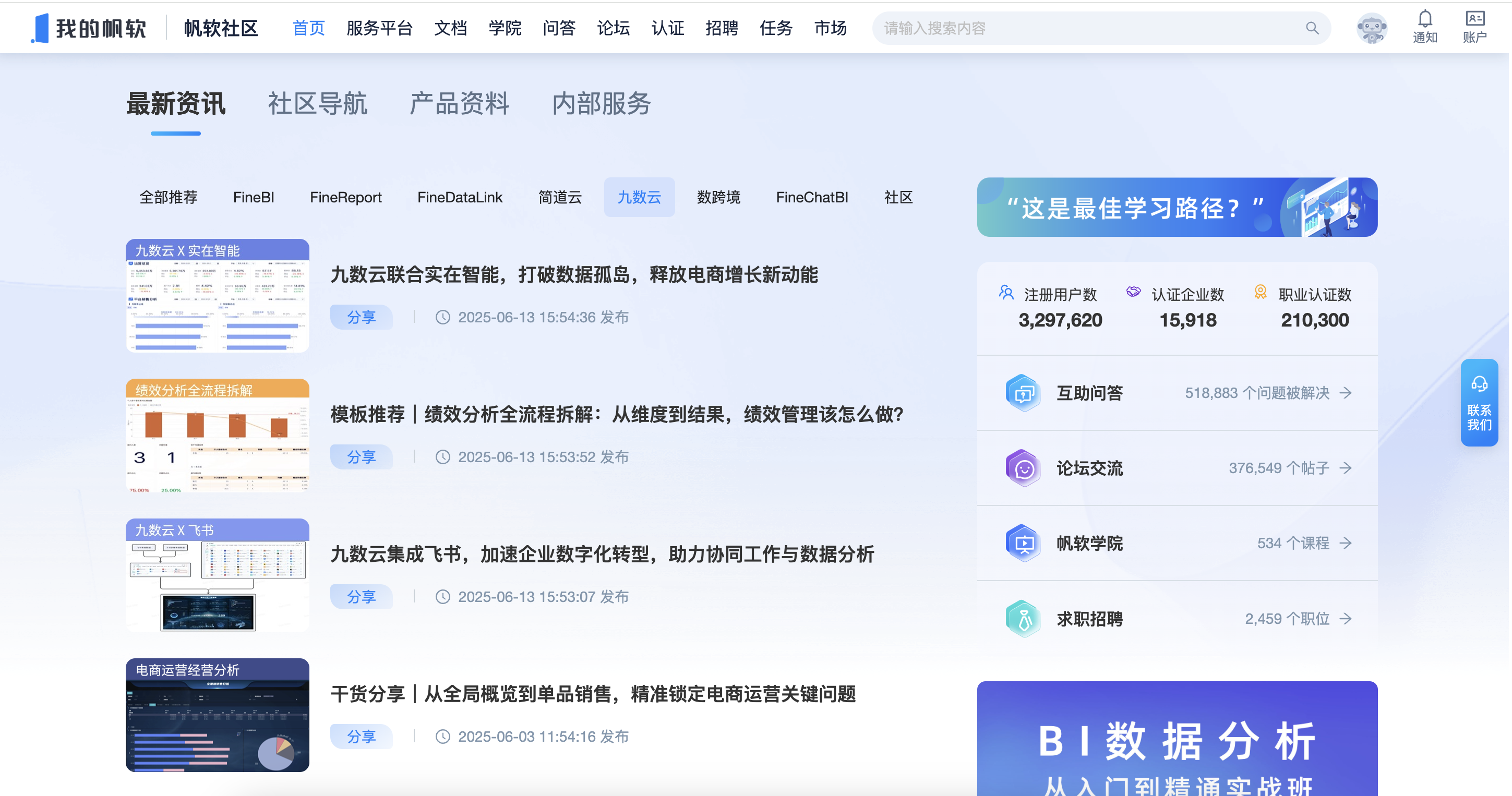Open the 电商运营经营分析 thumbnail
Screen dimensions: 1512x796
point(217,715)
